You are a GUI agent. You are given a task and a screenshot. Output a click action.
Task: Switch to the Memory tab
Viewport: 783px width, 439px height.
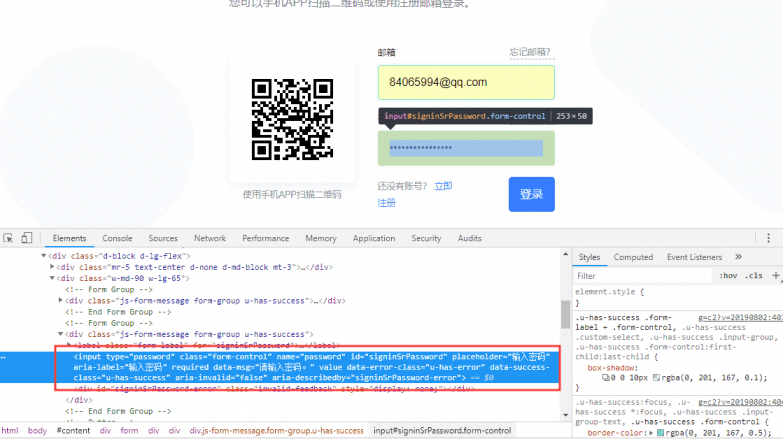(x=321, y=238)
